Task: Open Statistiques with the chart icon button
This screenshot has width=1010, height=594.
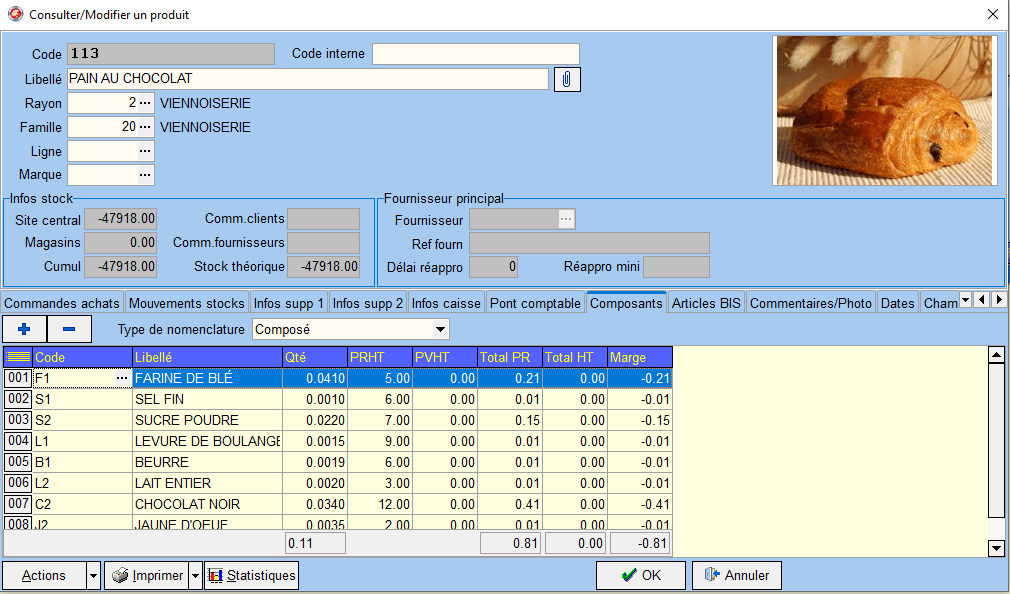Action: click(x=251, y=575)
